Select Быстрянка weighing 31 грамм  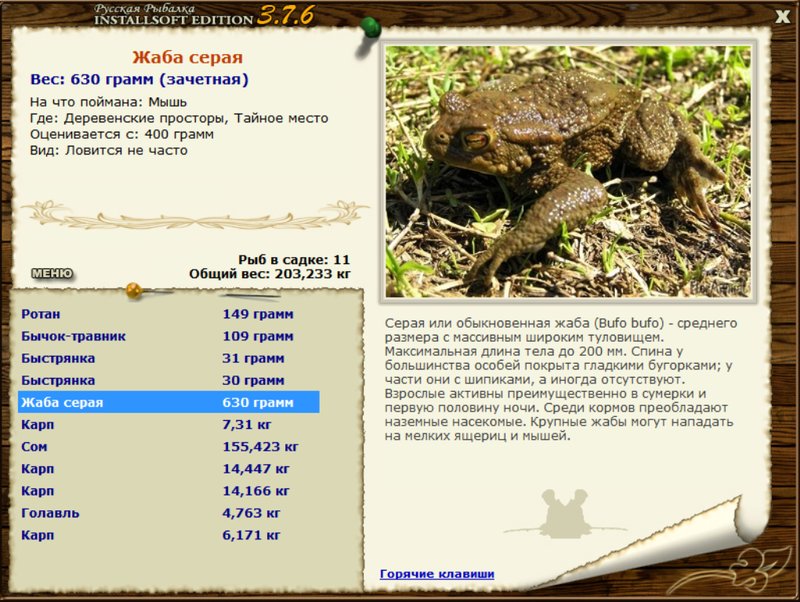coord(168,358)
